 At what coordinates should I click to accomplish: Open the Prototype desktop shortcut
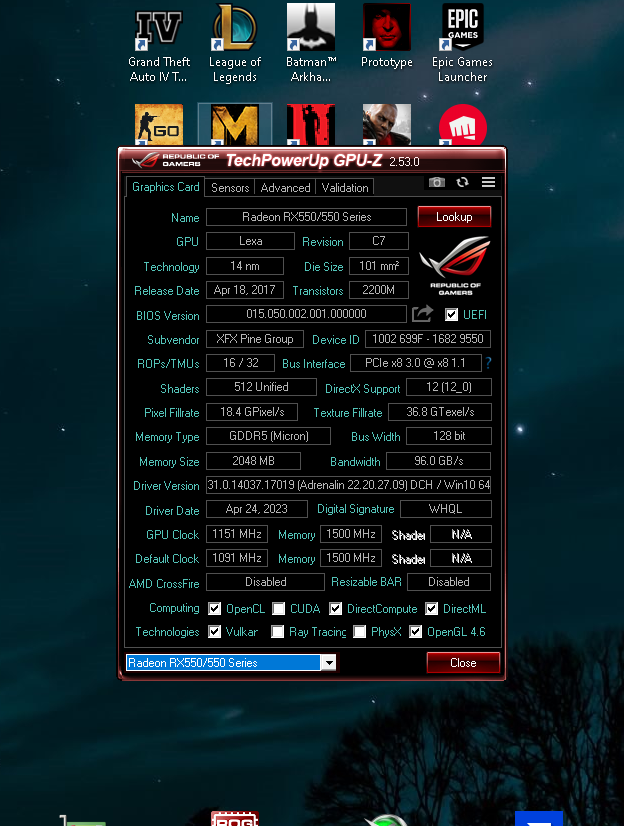click(387, 37)
